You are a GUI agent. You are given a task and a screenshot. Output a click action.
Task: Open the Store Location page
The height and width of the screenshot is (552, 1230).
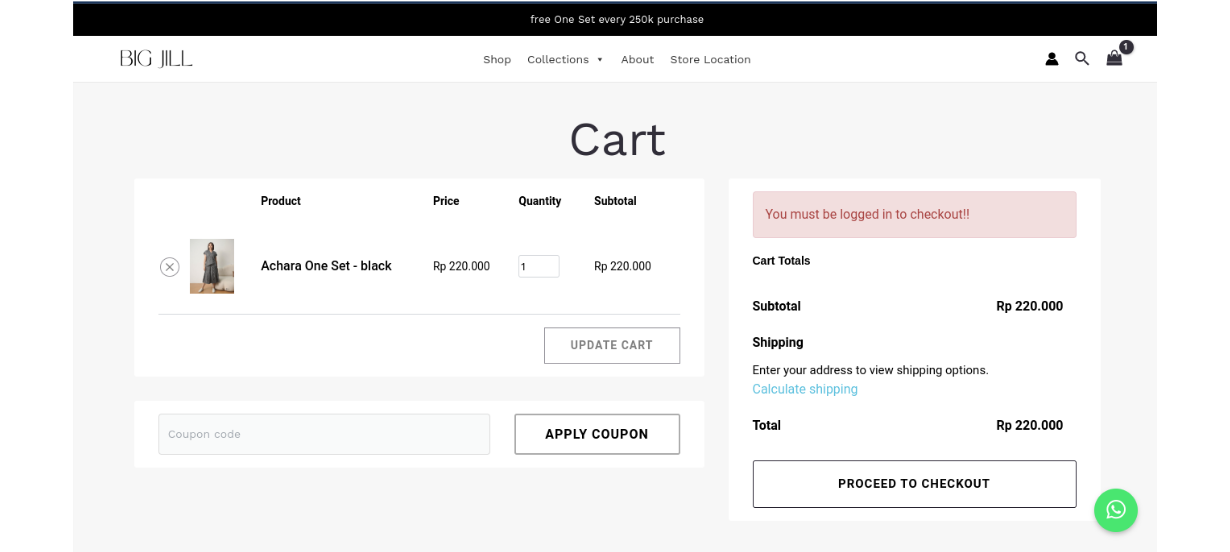710,60
